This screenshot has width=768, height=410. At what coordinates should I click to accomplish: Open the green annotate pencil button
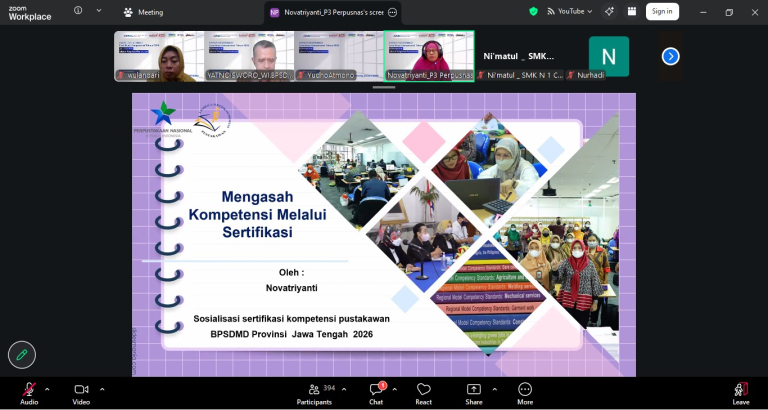point(22,355)
